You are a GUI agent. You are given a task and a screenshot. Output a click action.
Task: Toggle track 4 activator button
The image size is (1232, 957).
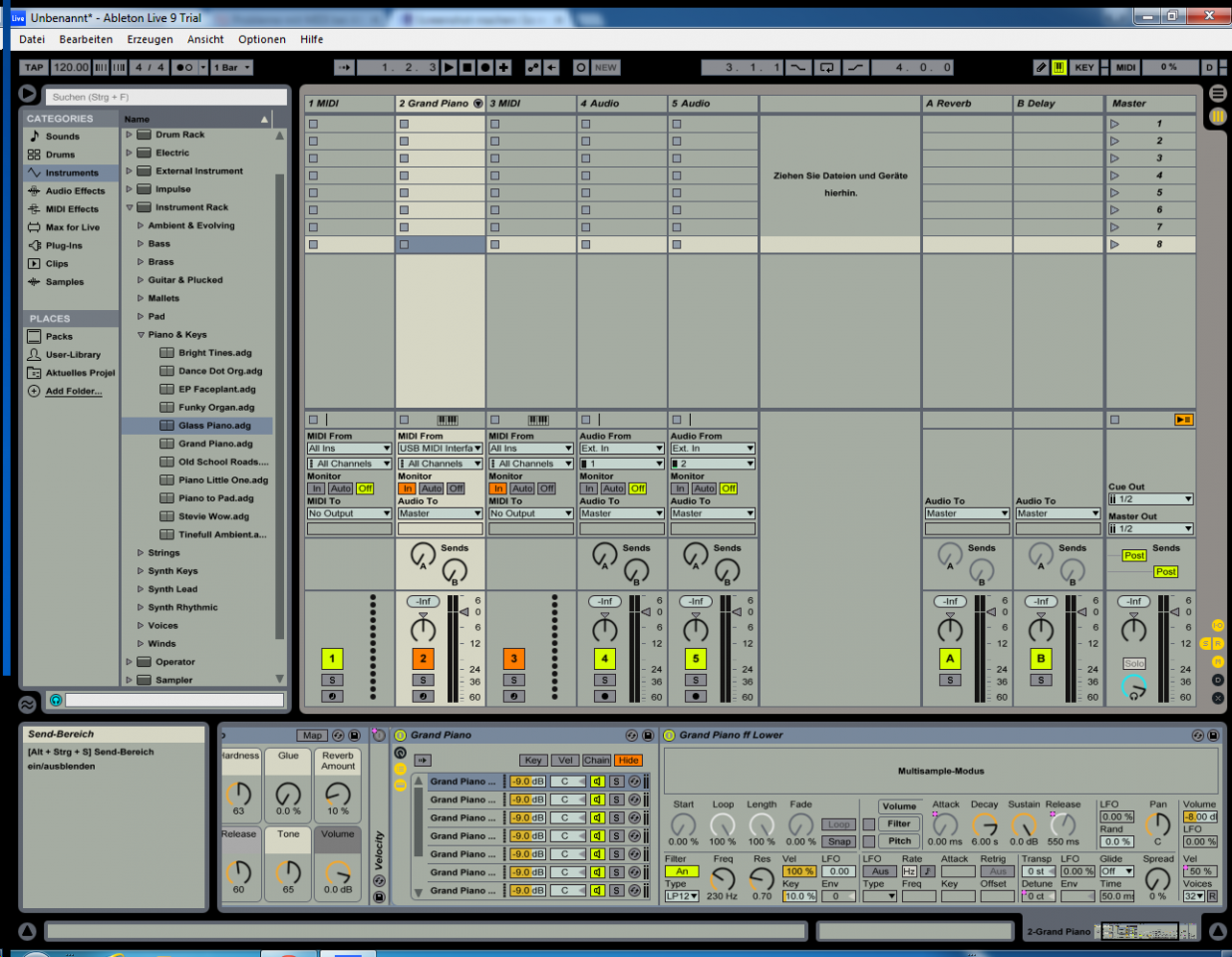(x=604, y=659)
